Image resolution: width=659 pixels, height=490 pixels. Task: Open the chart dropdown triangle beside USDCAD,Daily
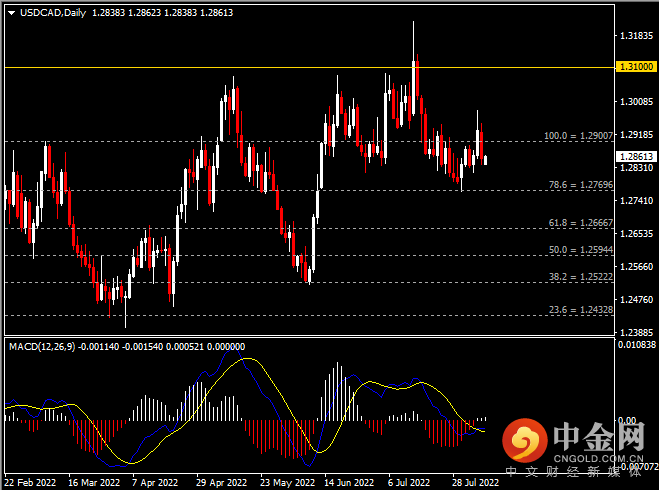pyautogui.click(x=11, y=13)
